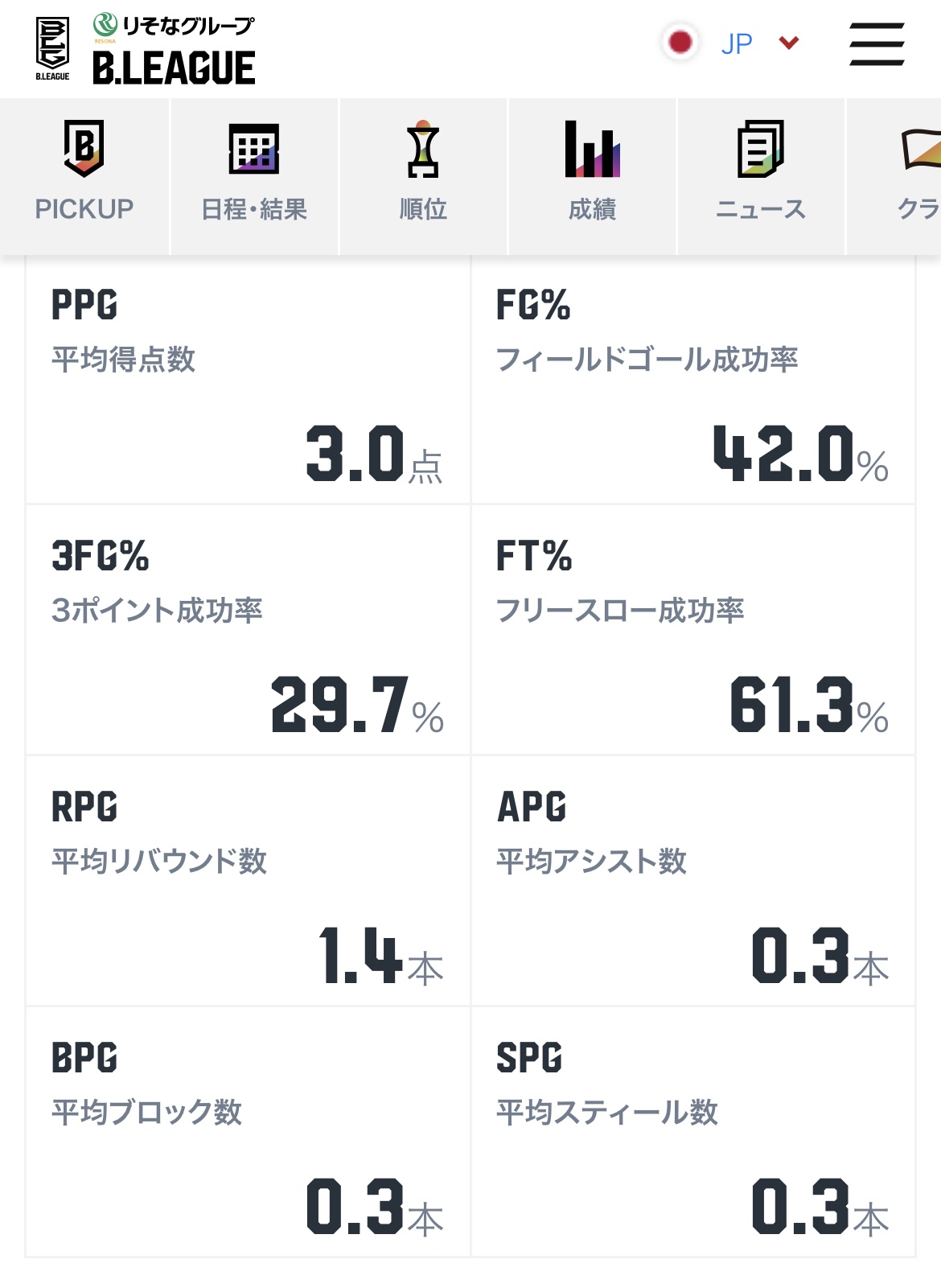
Task: Open the newspaper icon for ニュース
Action: point(761,148)
